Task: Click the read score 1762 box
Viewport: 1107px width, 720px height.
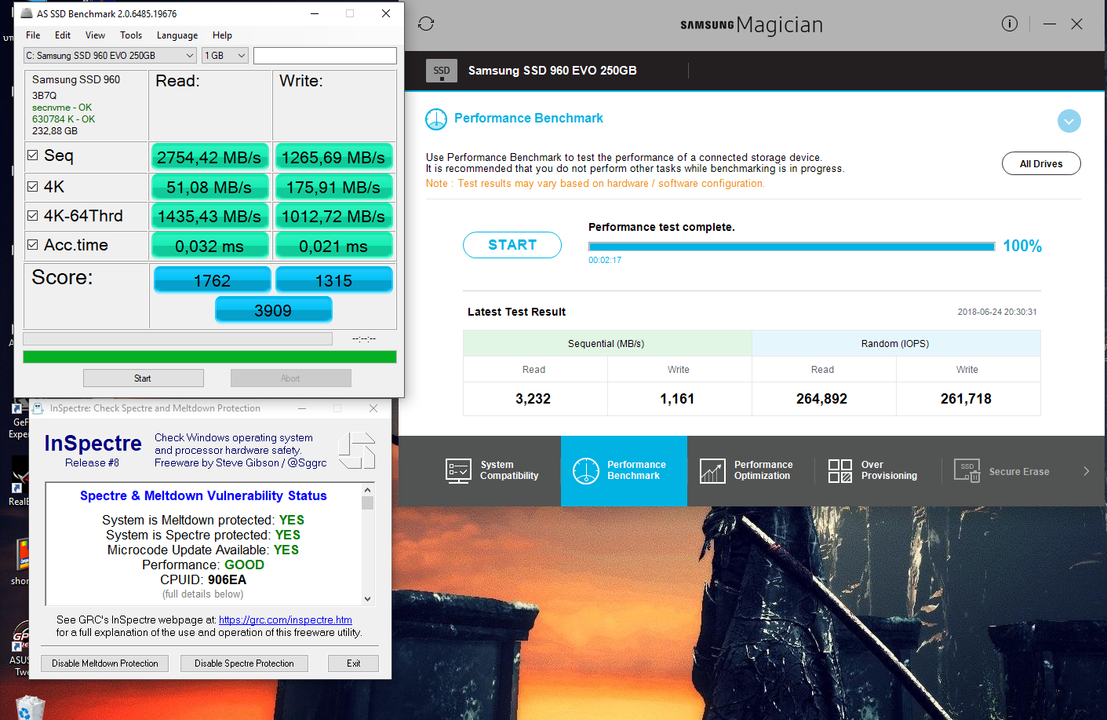Action: click(x=212, y=280)
